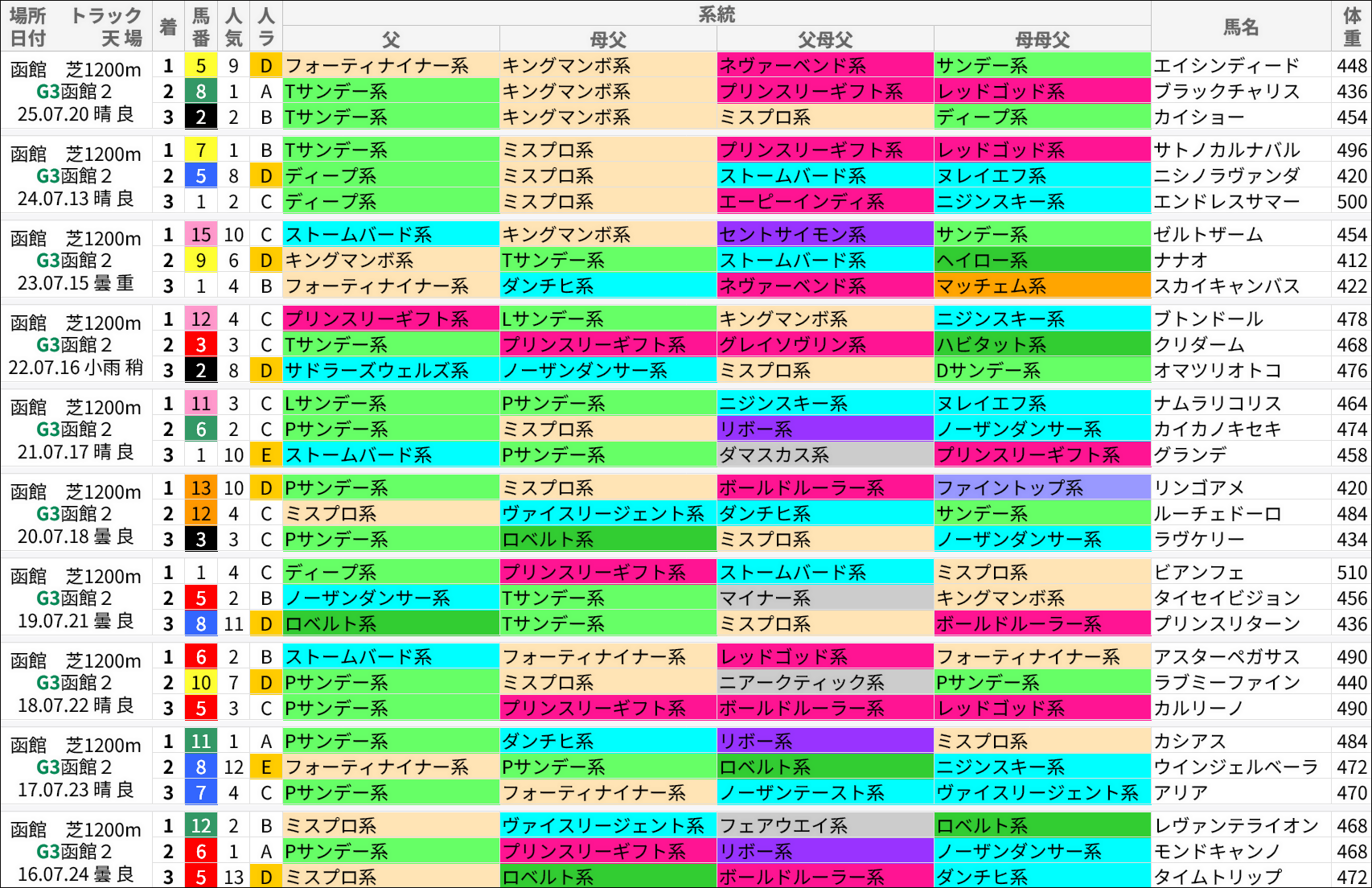The image size is (1372, 888).
Task: Click the 体重 column header
Action: pos(1352,27)
